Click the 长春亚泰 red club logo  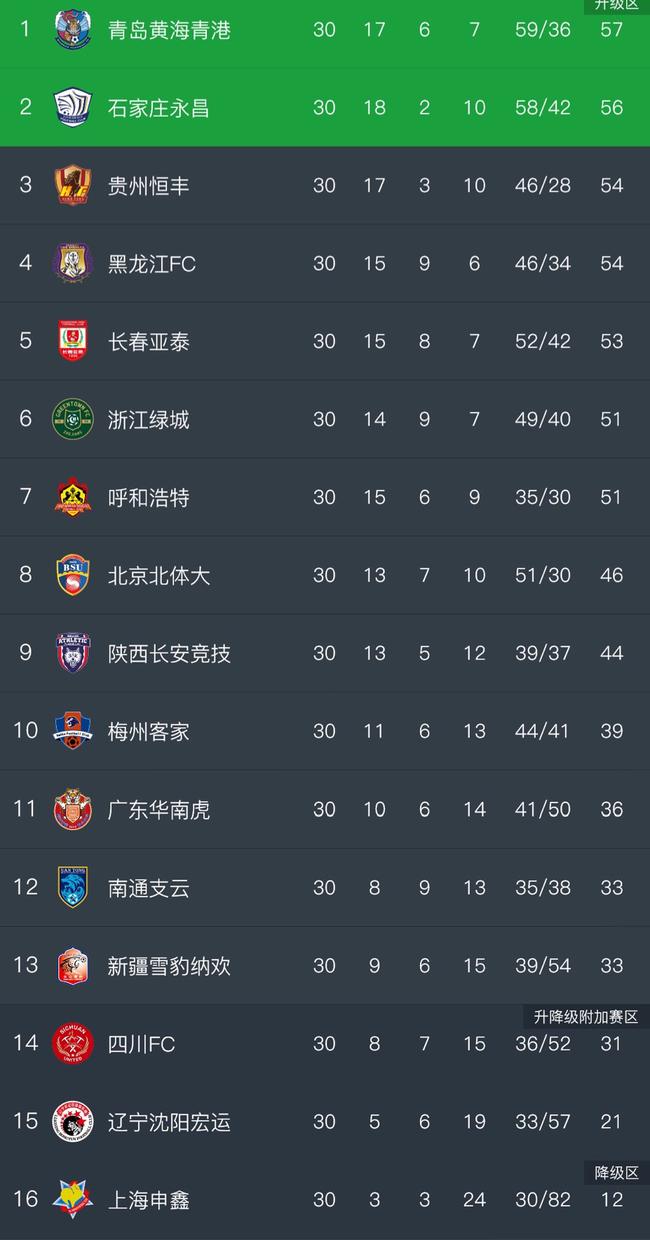(x=72, y=342)
